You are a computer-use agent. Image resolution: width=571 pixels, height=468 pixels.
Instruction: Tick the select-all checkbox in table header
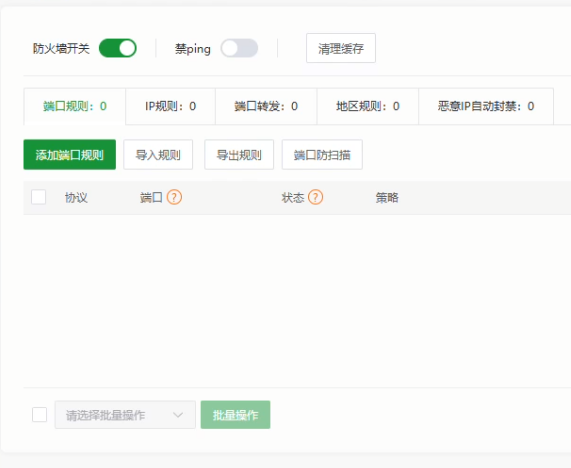click(39, 197)
